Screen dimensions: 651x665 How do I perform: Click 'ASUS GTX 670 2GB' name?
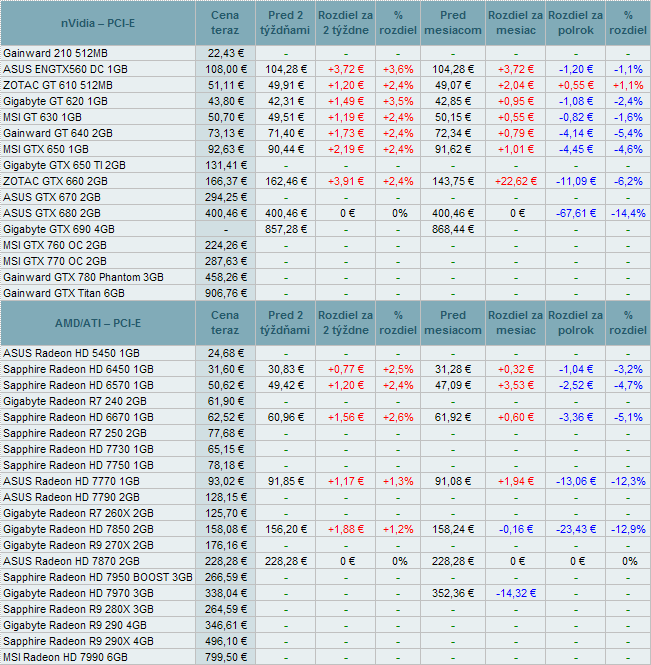pos(52,197)
